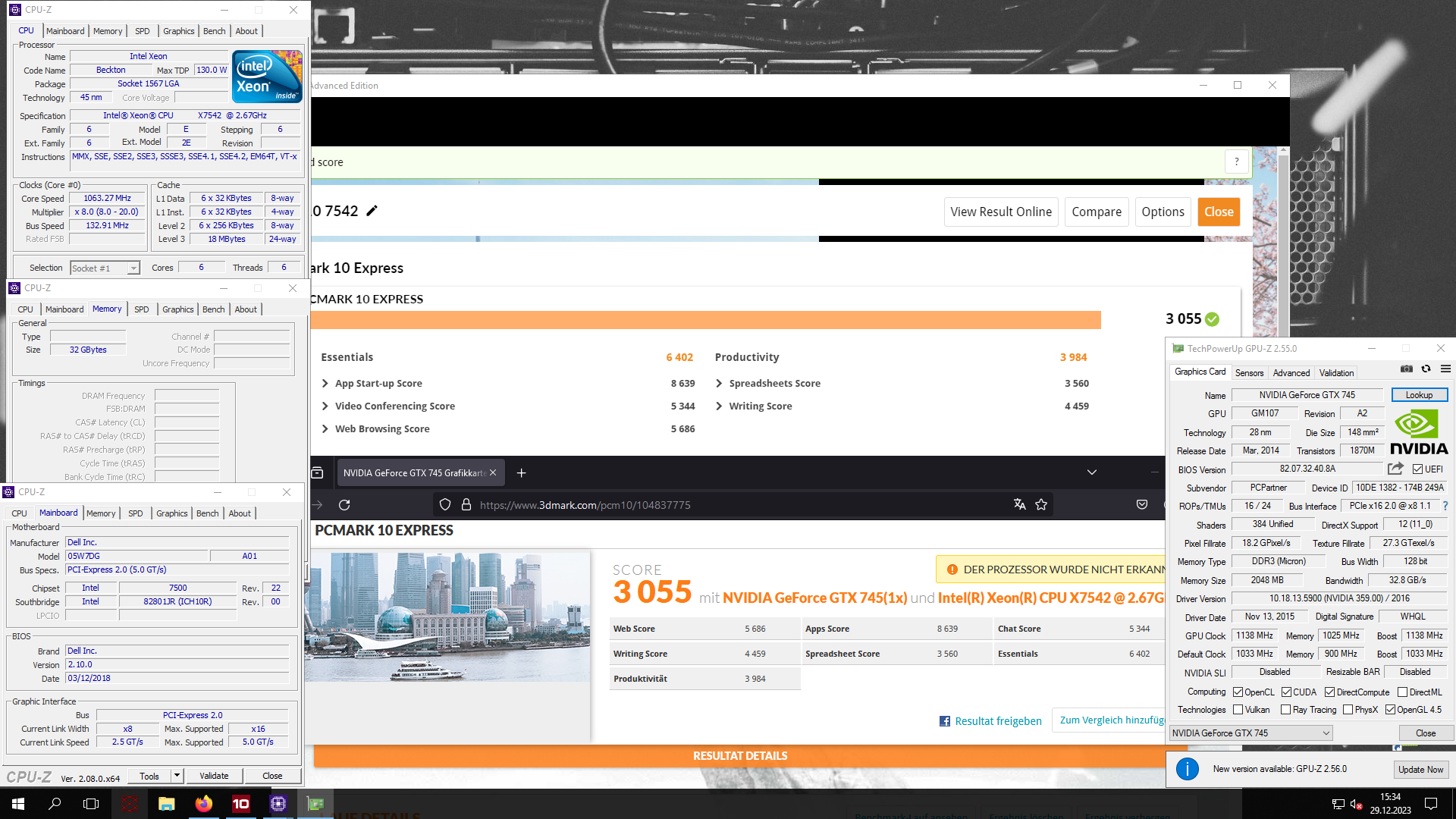Click the Bus Interface question mark icon
The height and width of the screenshot is (819, 1456).
click(1445, 506)
